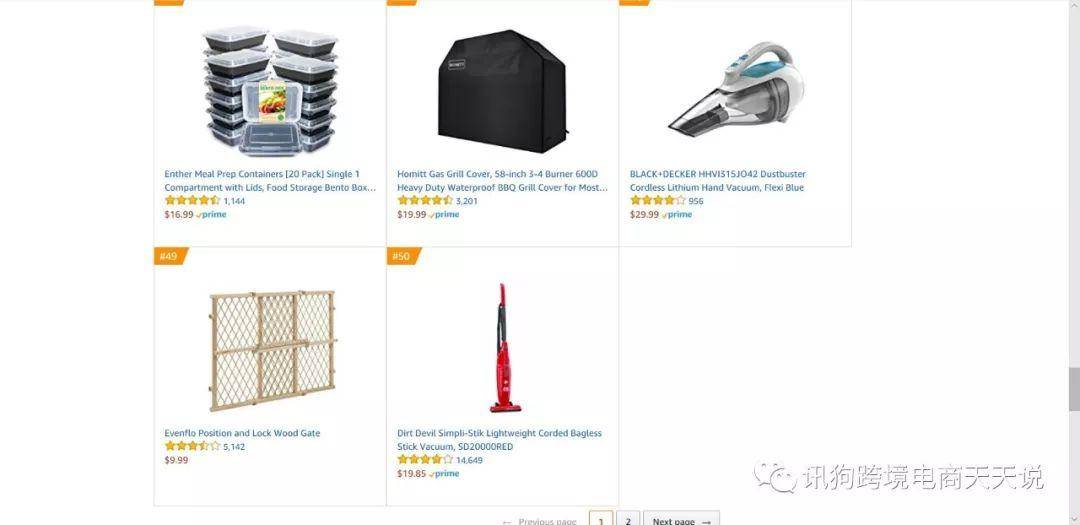The width and height of the screenshot is (1080, 525).
Task: Click the vertical page scrollbar thumb
Action: 1074,389
